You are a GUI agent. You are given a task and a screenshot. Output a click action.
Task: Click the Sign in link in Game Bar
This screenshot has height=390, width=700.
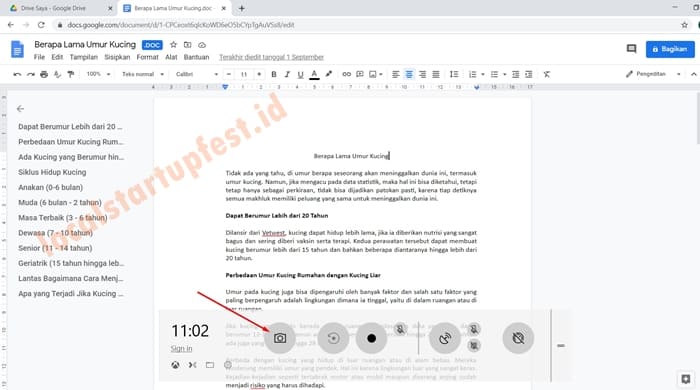point(181,349)
